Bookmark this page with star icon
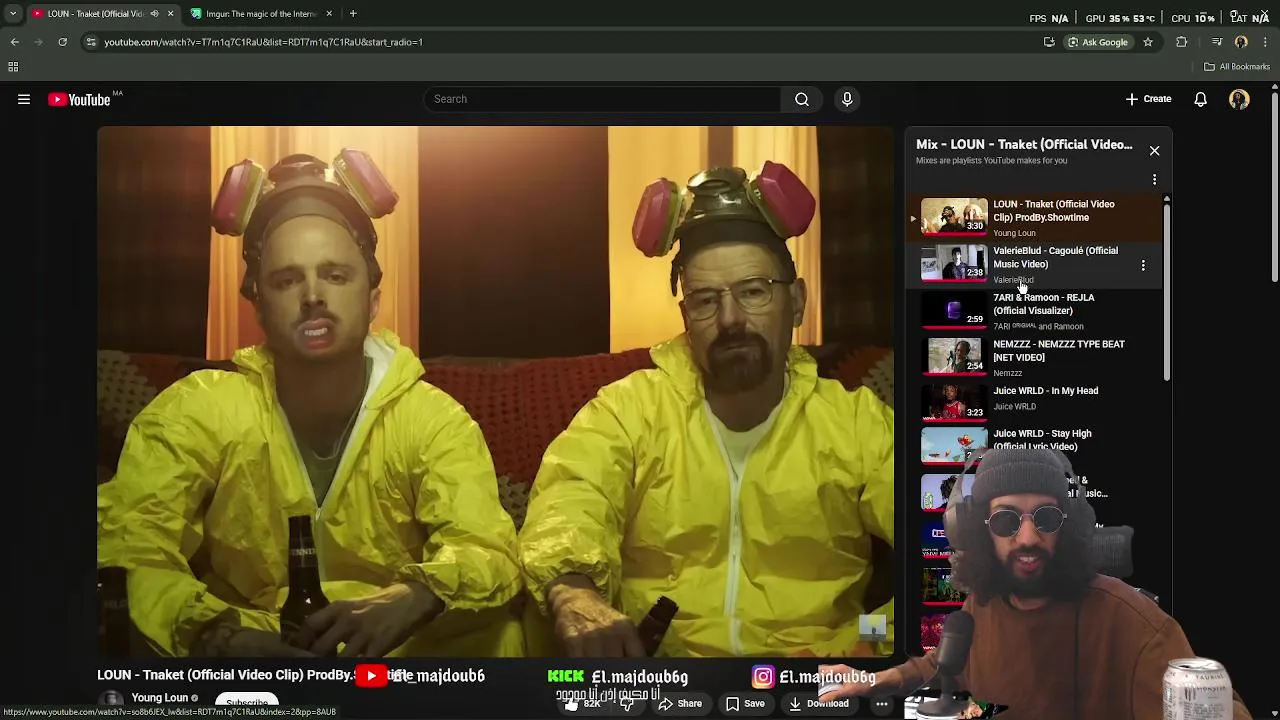 point(1148,42)
